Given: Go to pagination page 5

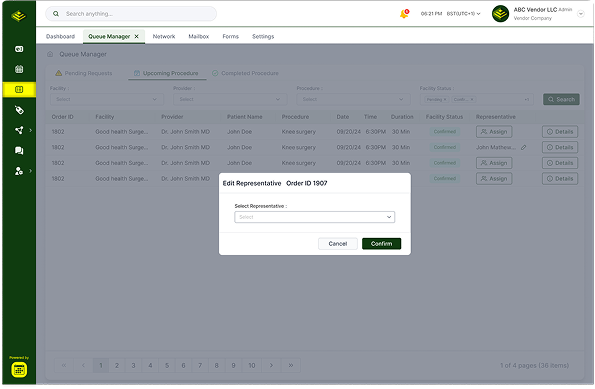Looking at the screenshot, I should click(x=167, y=365).
